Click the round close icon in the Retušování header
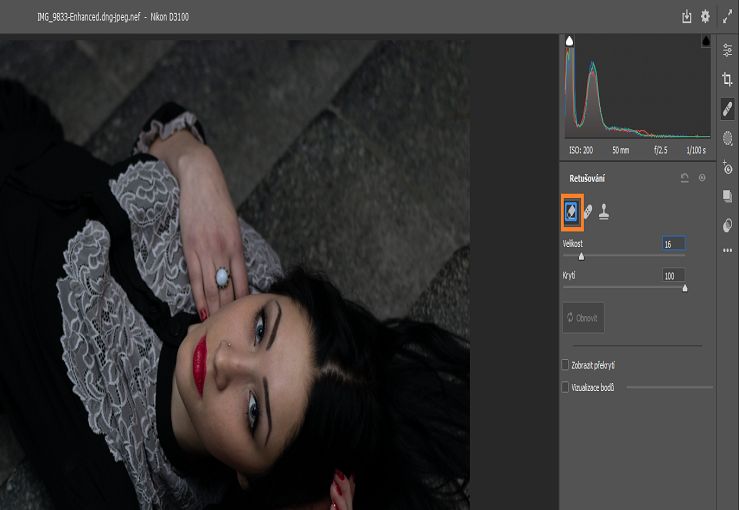 [x=702, y=178]
